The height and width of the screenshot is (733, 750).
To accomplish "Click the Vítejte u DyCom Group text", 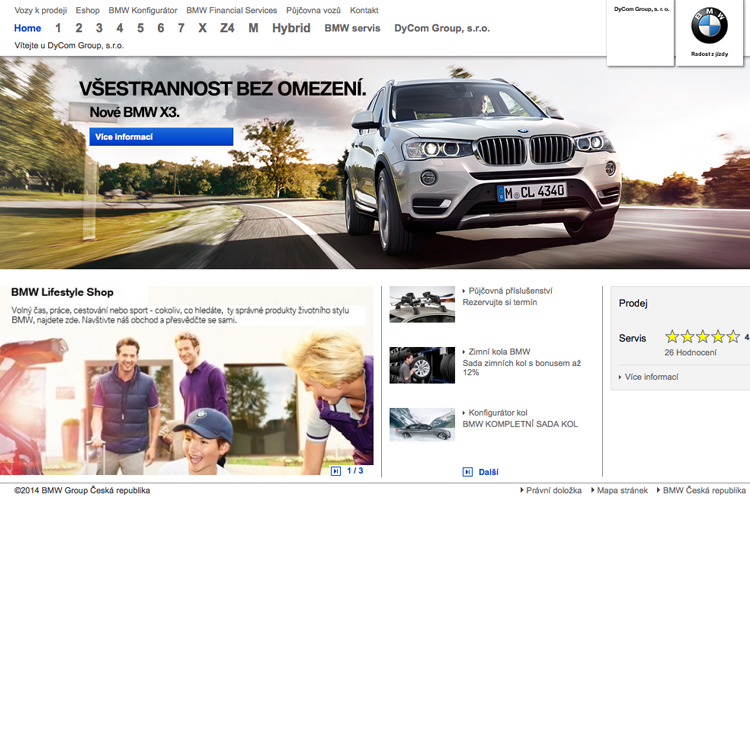I will pos(69,45).
